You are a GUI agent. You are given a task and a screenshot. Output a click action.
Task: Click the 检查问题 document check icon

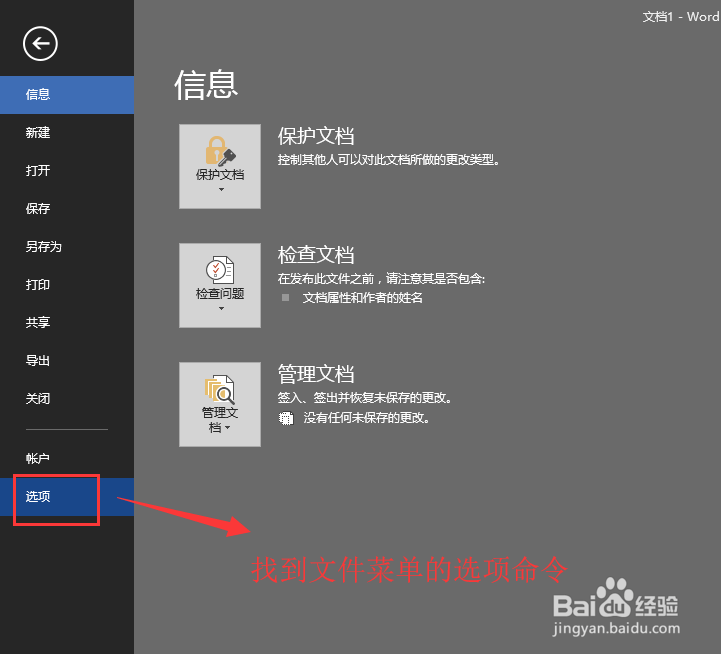(220, 270)
